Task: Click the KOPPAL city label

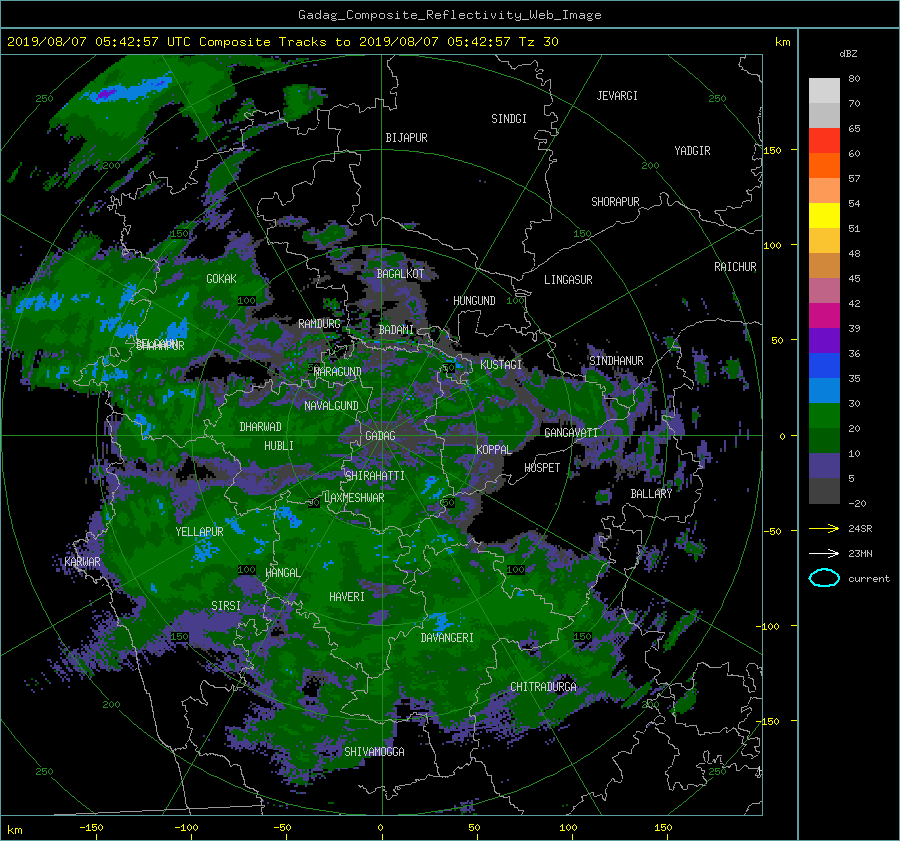Action: [x=494, y=450]
